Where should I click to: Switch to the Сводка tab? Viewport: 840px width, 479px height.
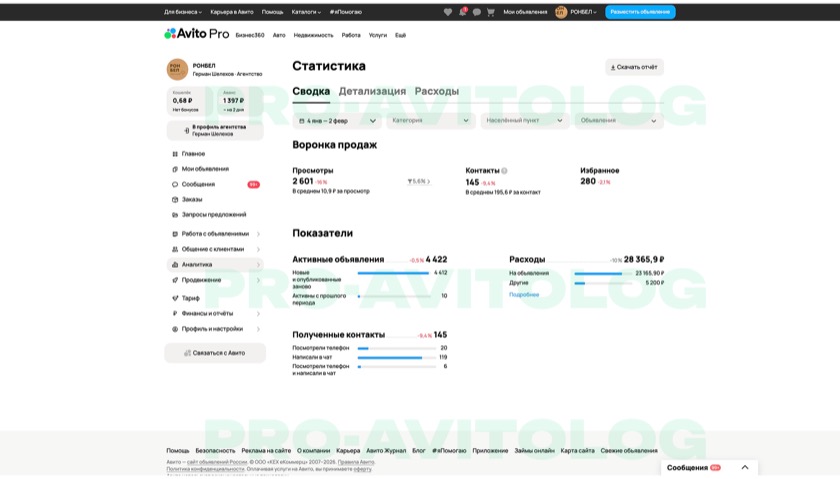click(x=311, y=91)
